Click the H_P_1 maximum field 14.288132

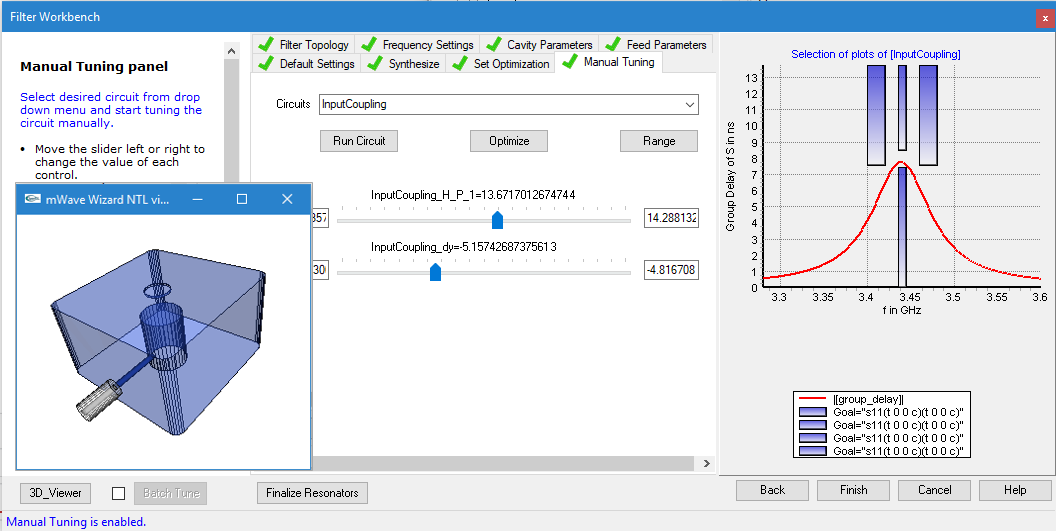pos(671,218)
